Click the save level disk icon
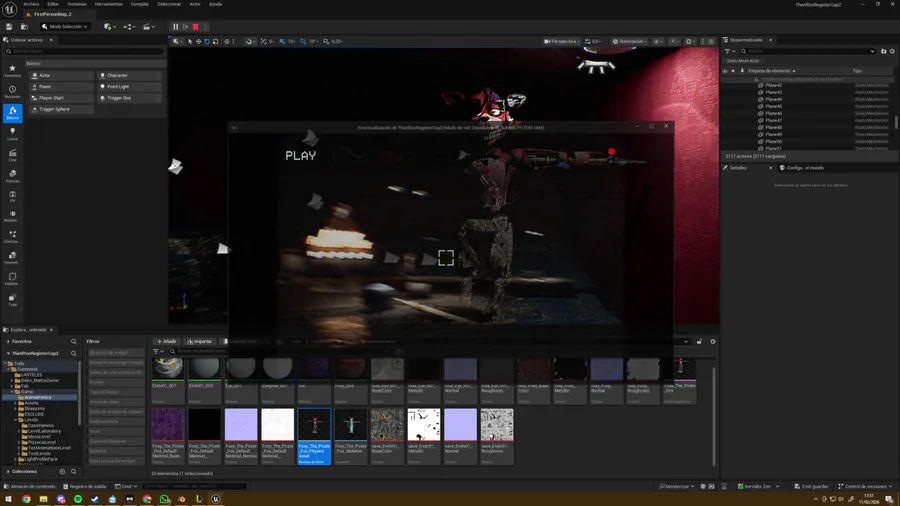The width and height of the screenshot is (900, 506). [x=11, y=27]
